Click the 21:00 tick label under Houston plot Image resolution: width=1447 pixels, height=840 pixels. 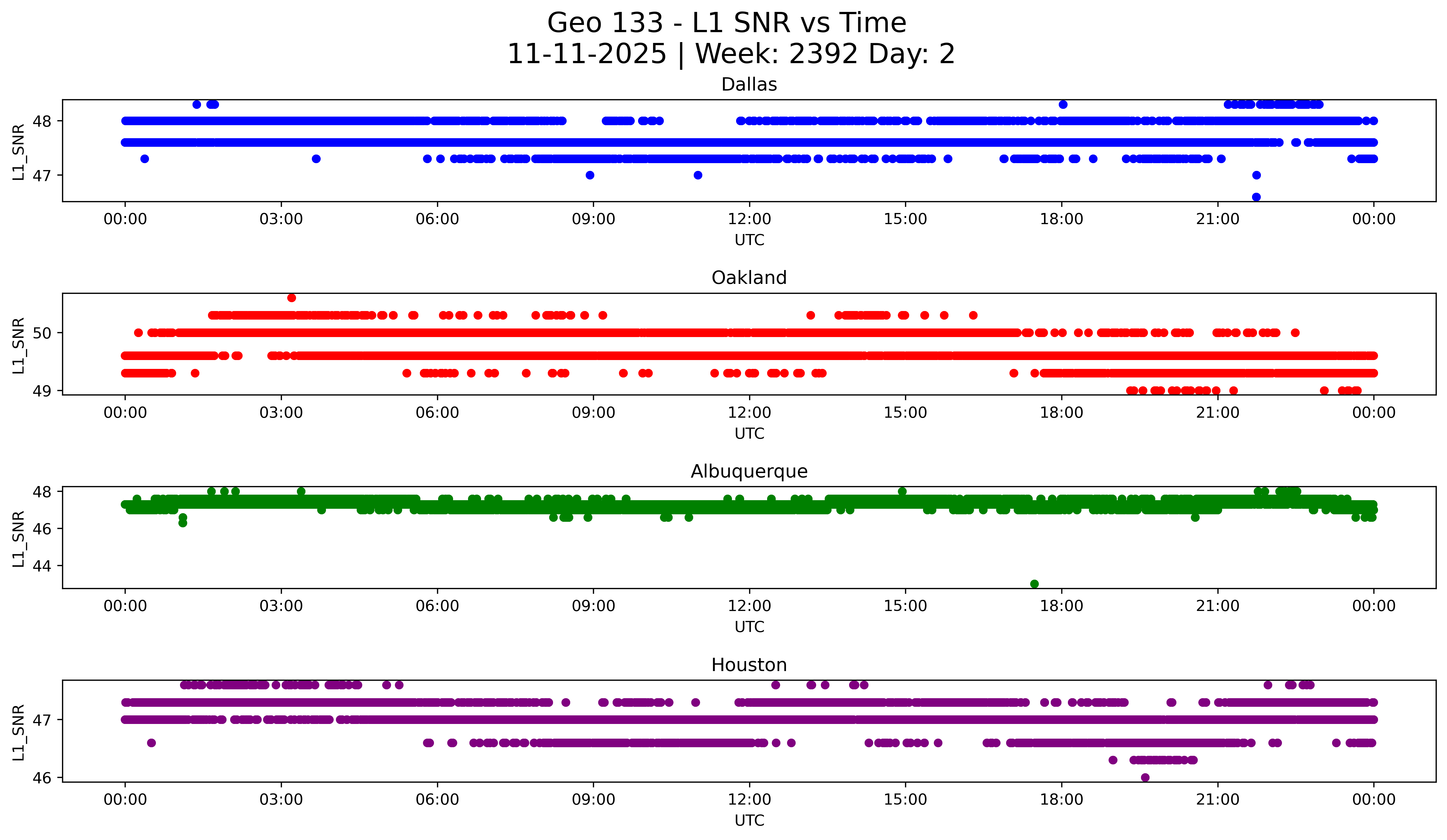(1217, 800)
